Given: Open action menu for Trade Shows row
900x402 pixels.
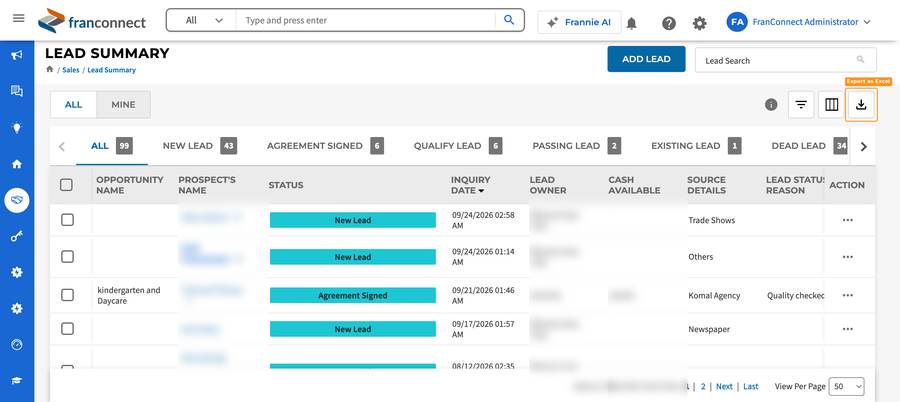Looking at the screenshot, I should tap(848, 220).
